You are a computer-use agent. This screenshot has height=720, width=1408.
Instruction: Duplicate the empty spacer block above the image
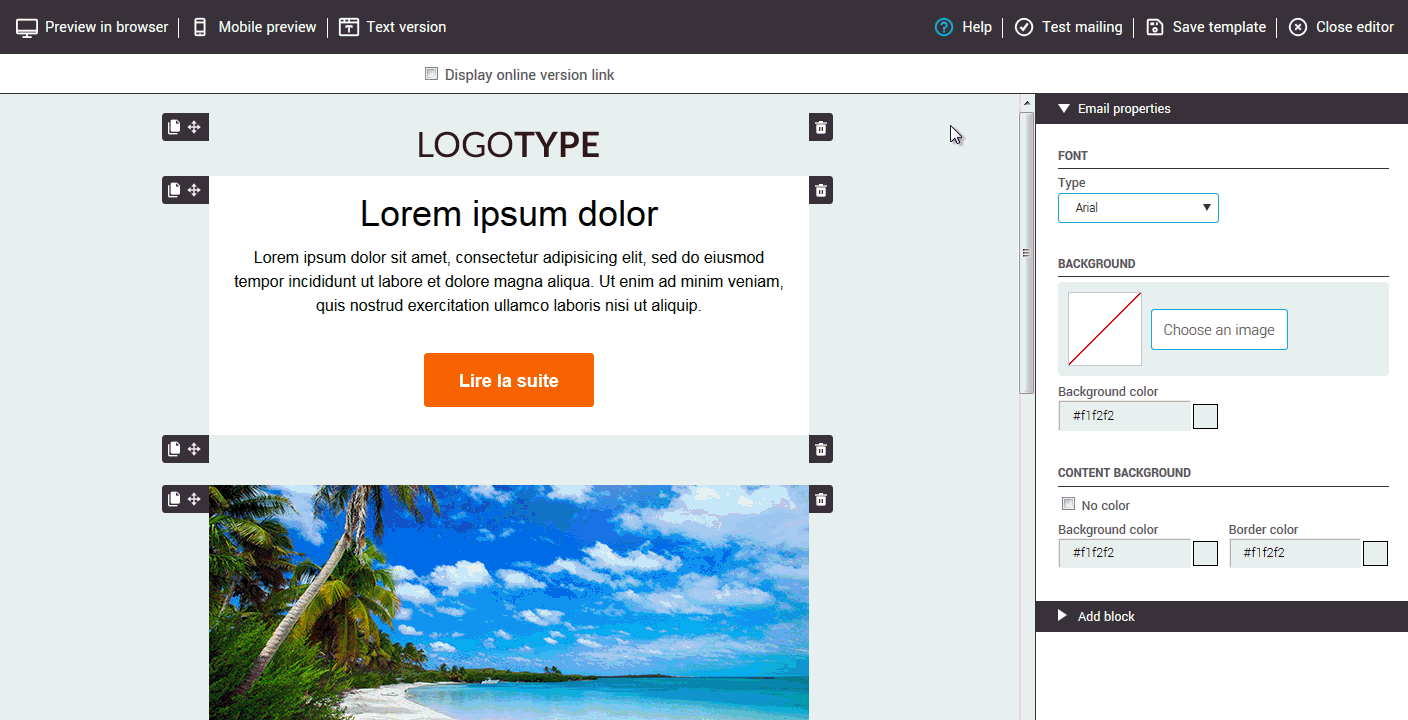[x=174, y=449]
